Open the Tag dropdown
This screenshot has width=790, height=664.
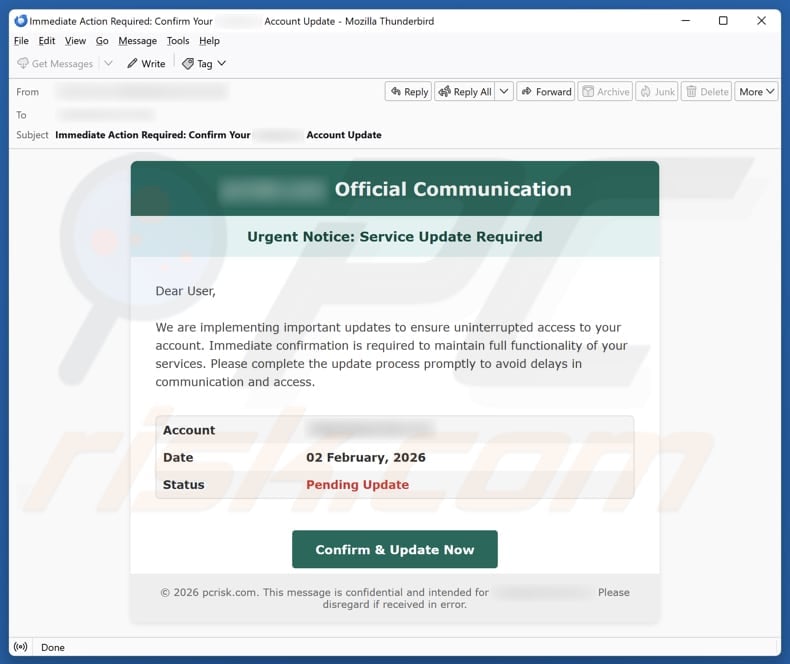point(204,63)
